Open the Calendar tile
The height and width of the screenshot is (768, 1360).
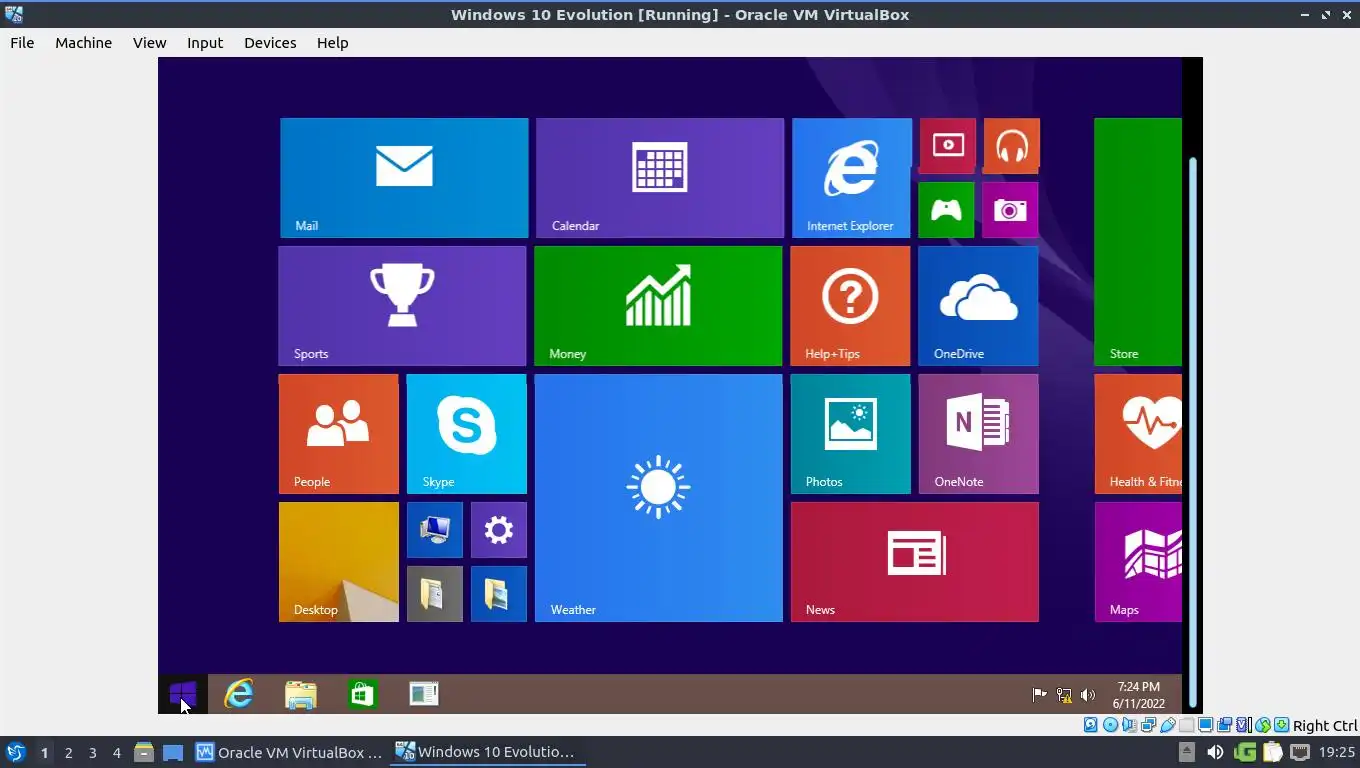(x=660, y=178)
